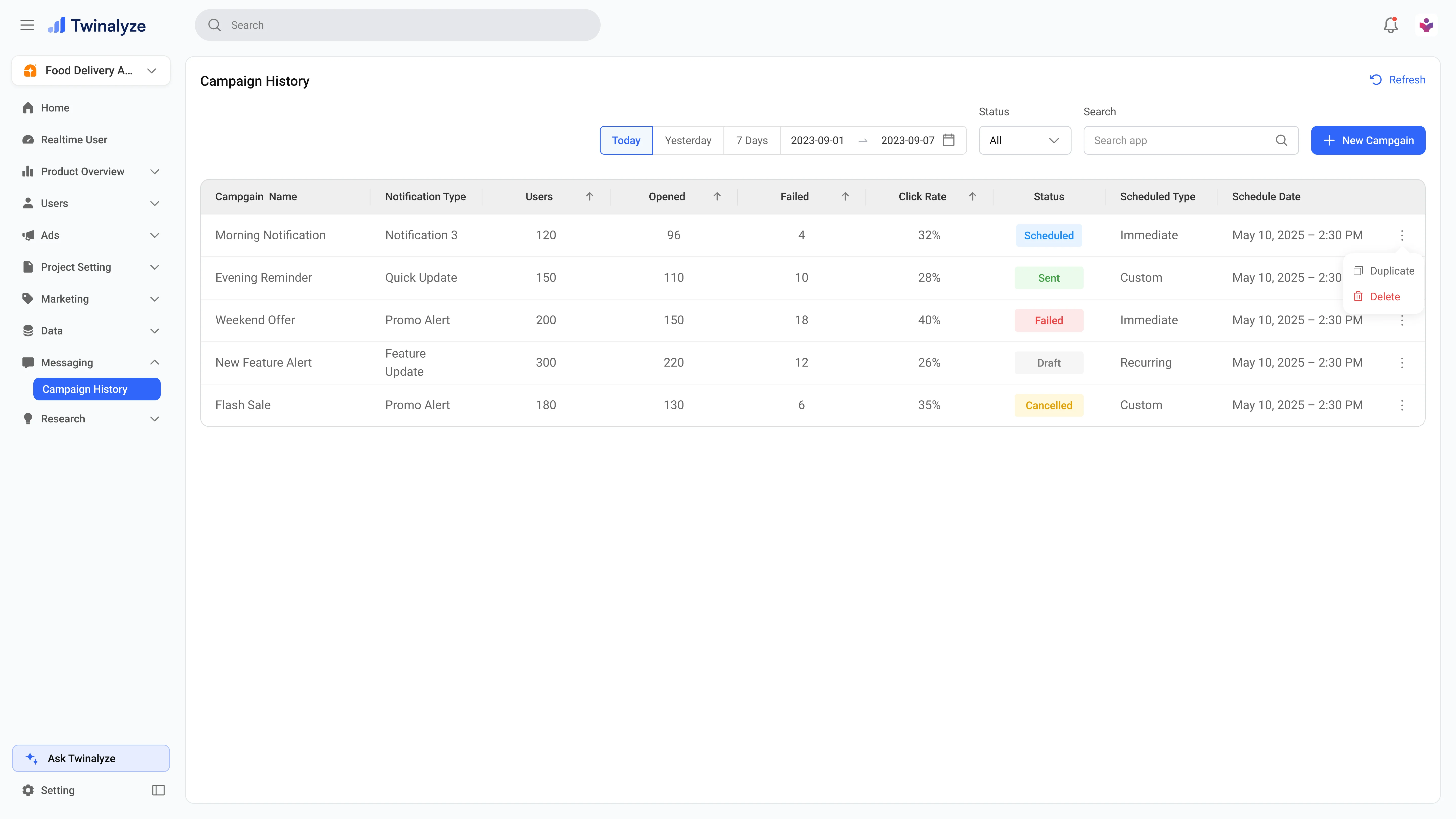Toggle the sidebar collapse icon
This screenshot has height=819, width=1456.
158,790
